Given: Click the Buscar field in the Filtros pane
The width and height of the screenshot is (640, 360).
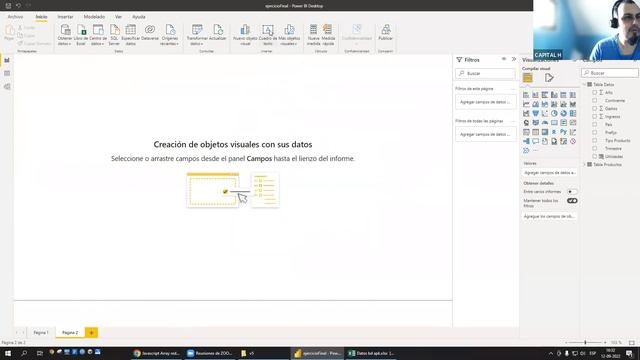Looking at the screenshot, I should [485, 73].
